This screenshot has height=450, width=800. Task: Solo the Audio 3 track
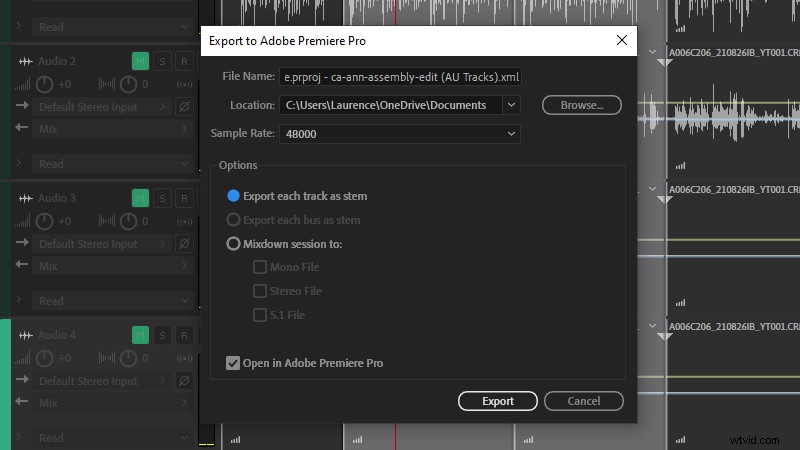click(x=162, y=198)
